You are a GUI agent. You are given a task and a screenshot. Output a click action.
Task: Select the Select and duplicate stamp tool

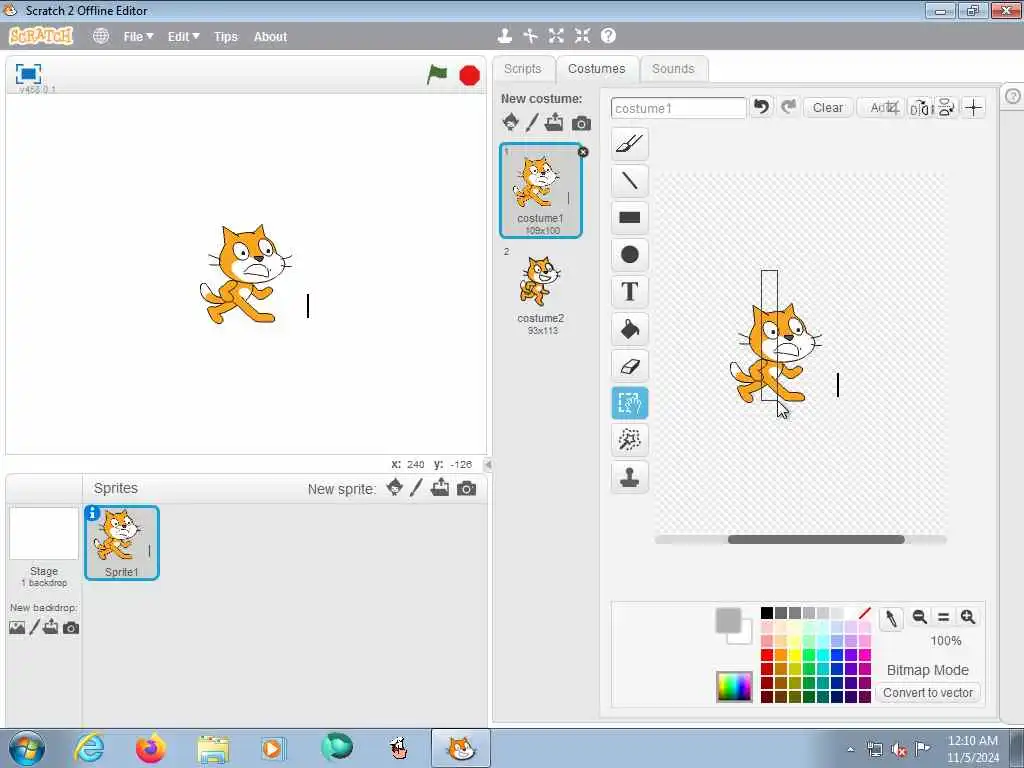click(x=630, y=477)
